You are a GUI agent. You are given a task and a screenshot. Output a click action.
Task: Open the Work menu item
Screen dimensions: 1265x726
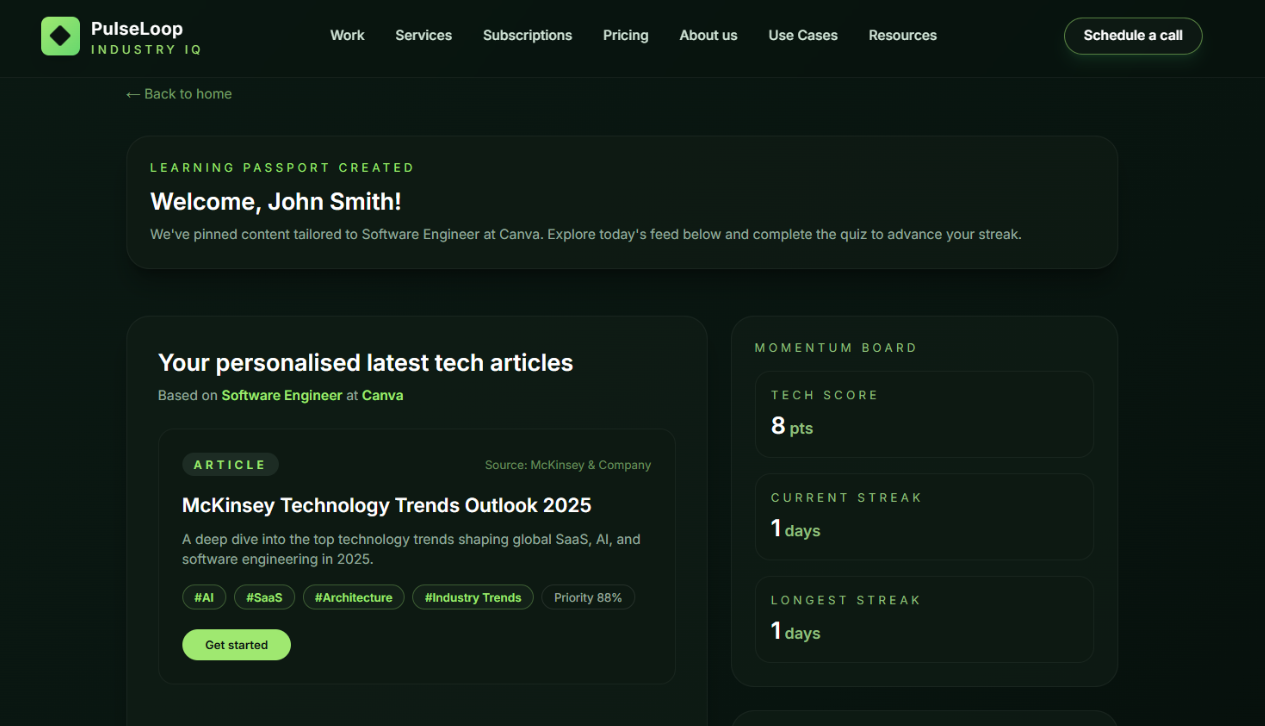[x=347, y=35]
